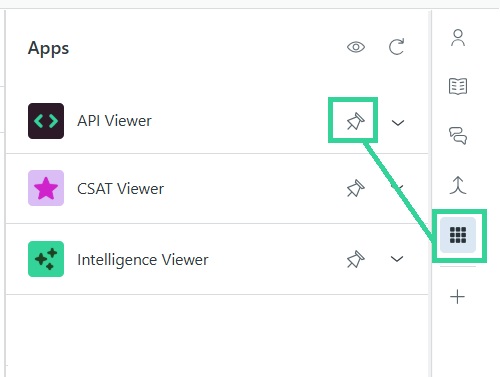Click the plus icon in sidebar
This screenshot has width=500, height=377.
pos(457,297)
